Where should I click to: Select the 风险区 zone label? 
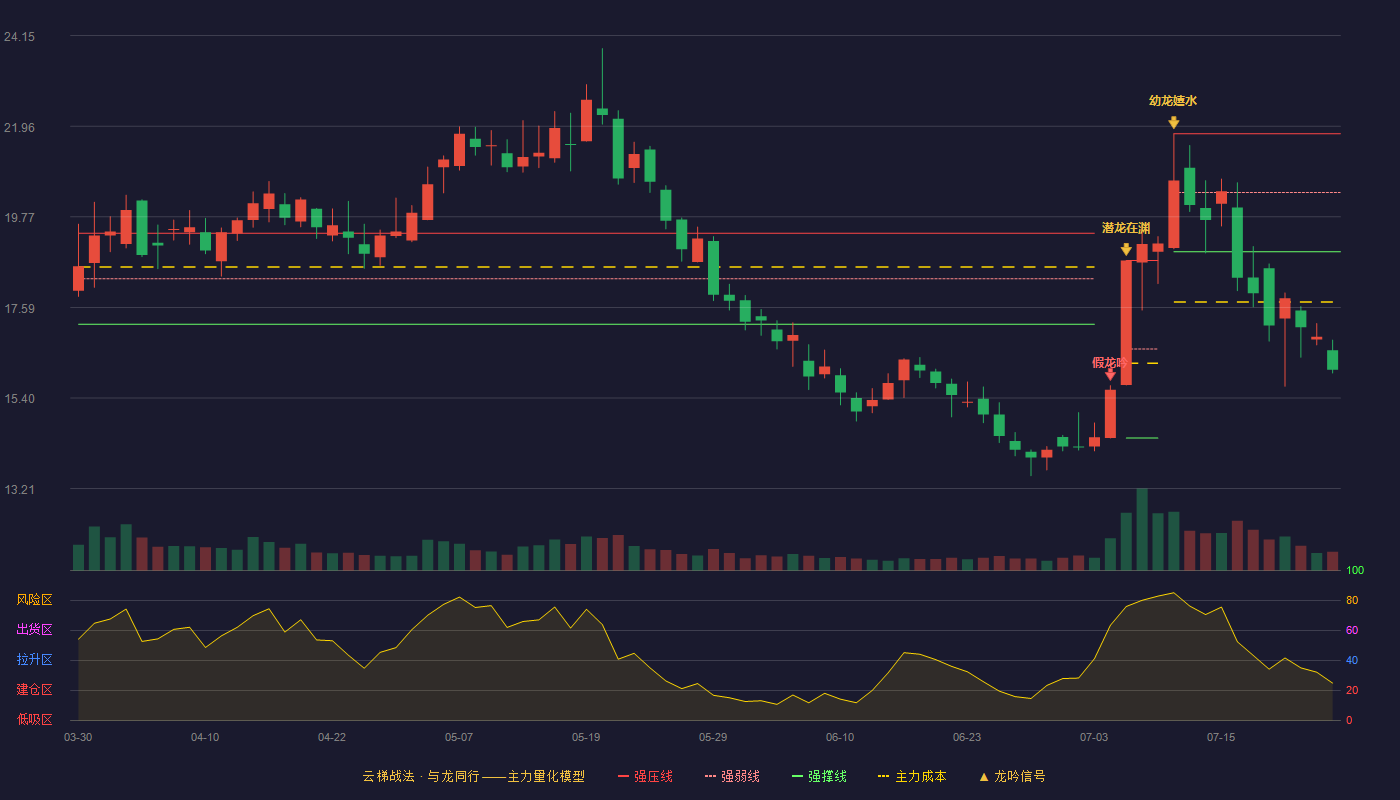[x=34, y=600]
